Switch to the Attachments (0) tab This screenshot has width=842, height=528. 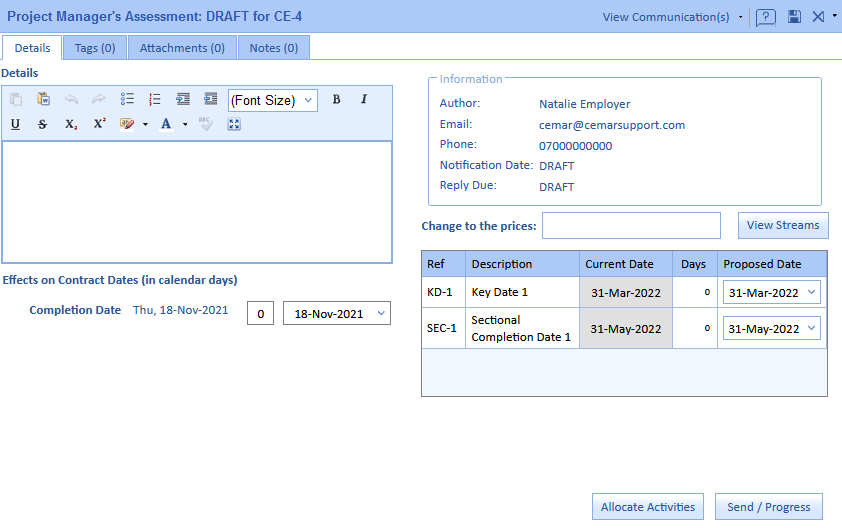point(182,48)
